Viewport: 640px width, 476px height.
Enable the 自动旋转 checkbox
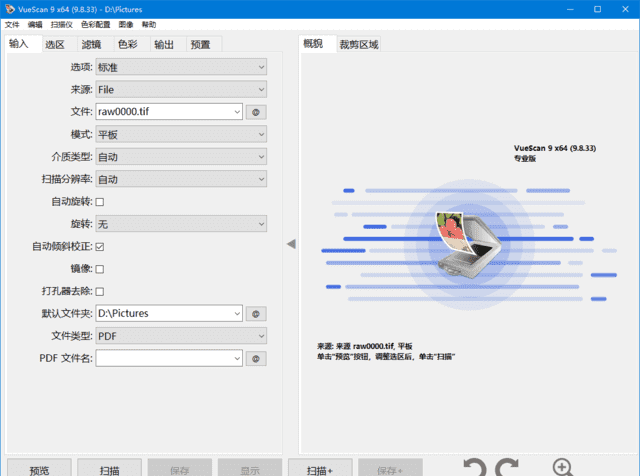(100, 202)
